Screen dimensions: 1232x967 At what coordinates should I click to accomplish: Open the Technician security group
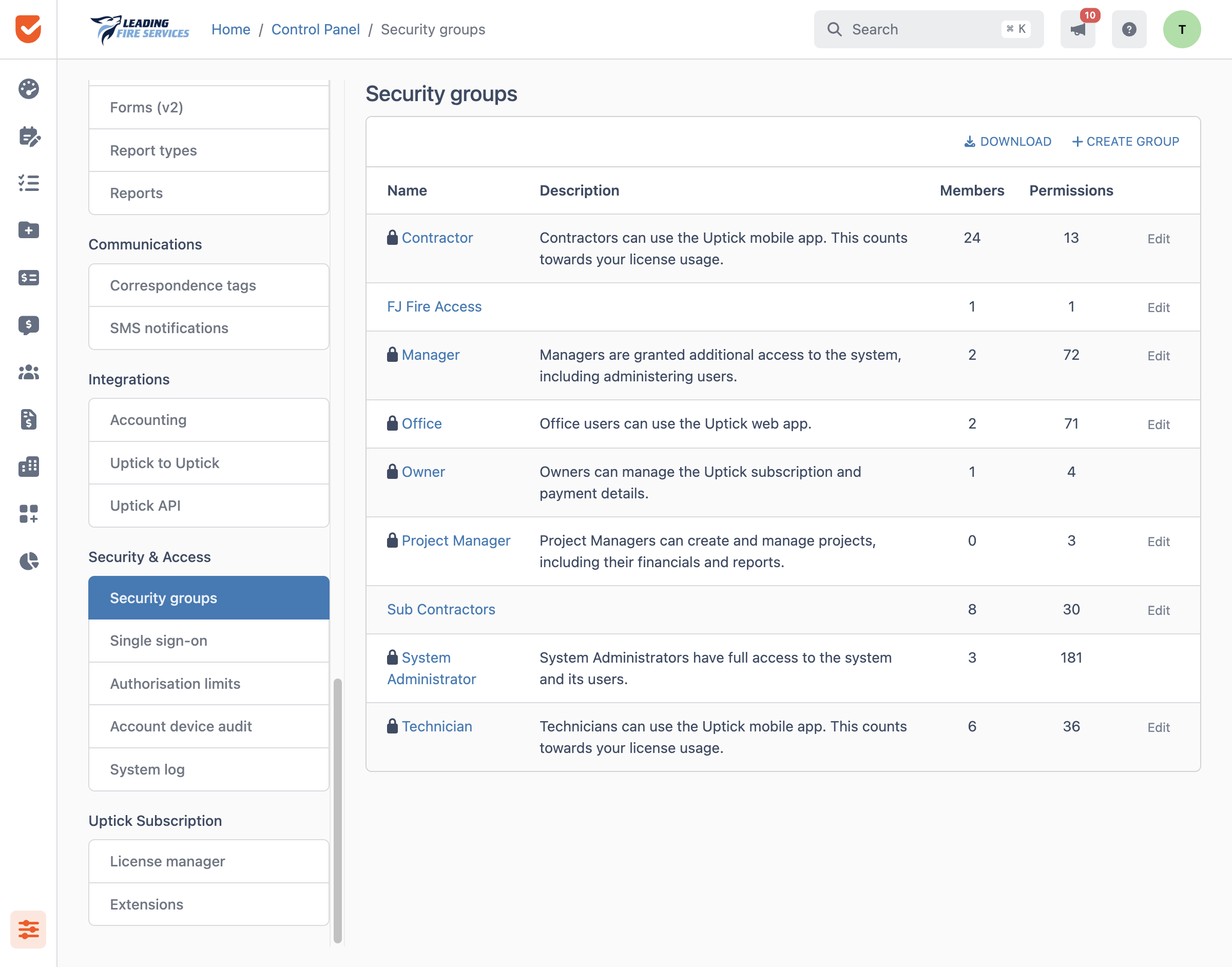click(436, 726)
